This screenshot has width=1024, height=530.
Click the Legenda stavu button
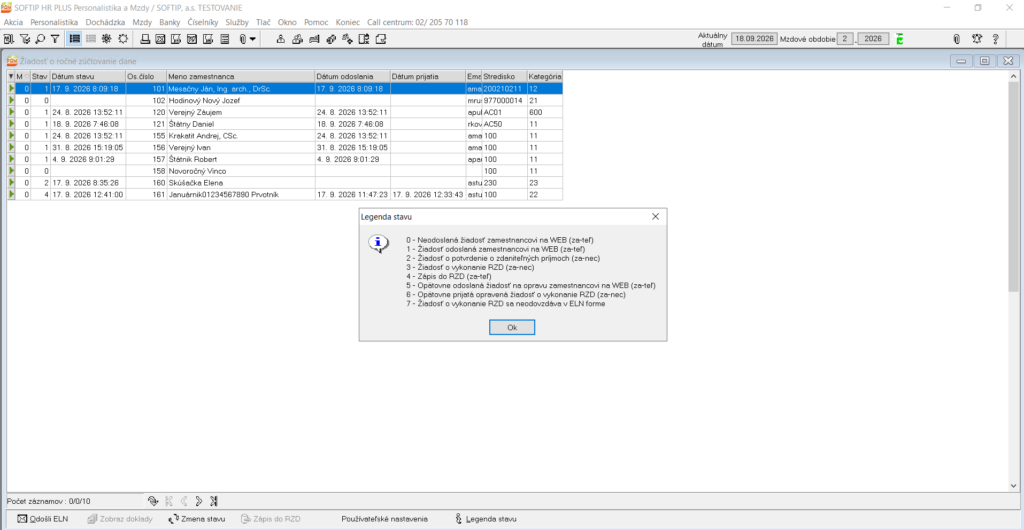point(487,519)
